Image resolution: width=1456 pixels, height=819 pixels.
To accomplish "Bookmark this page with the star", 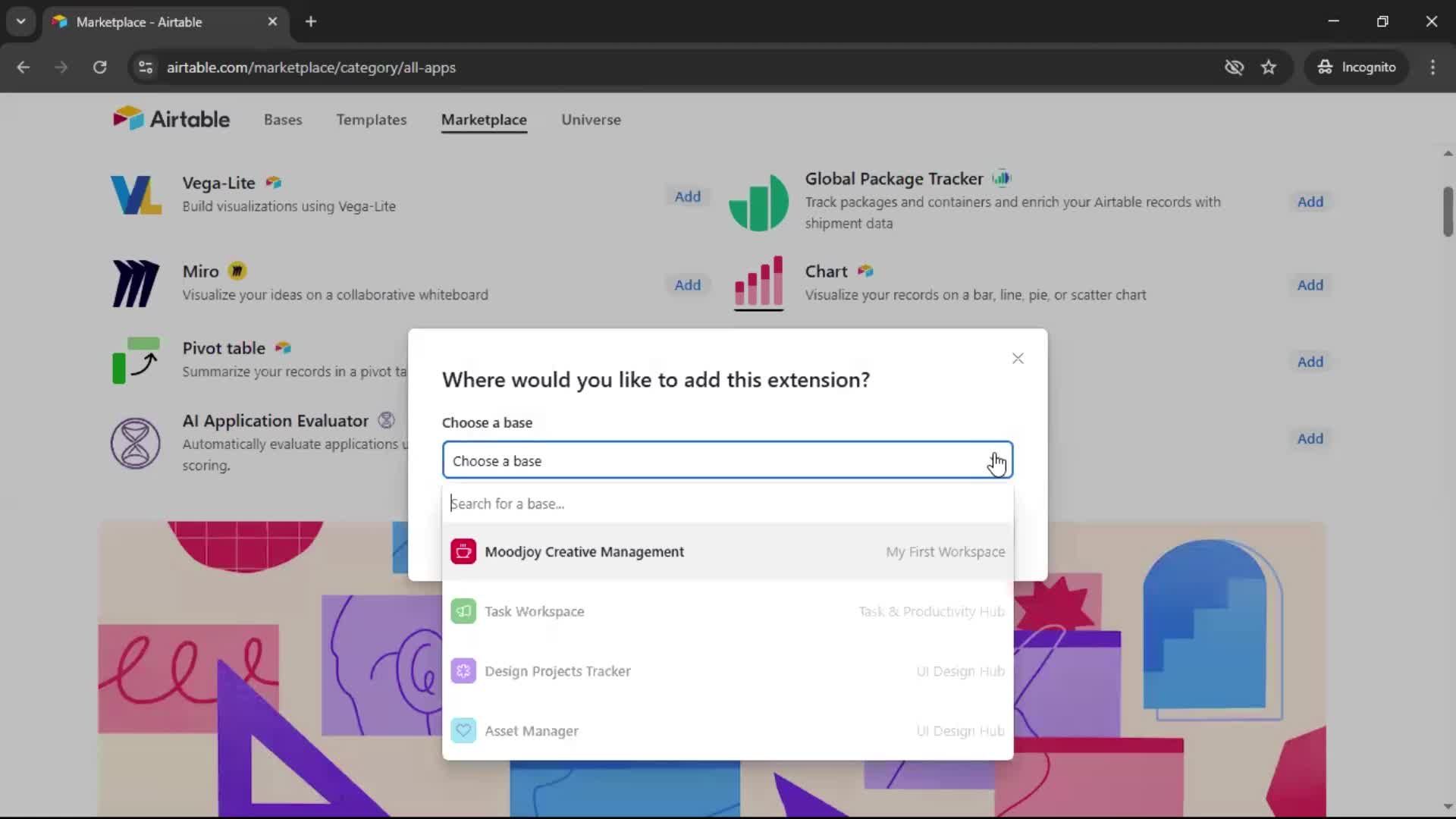I will [x=1269, y=67].
